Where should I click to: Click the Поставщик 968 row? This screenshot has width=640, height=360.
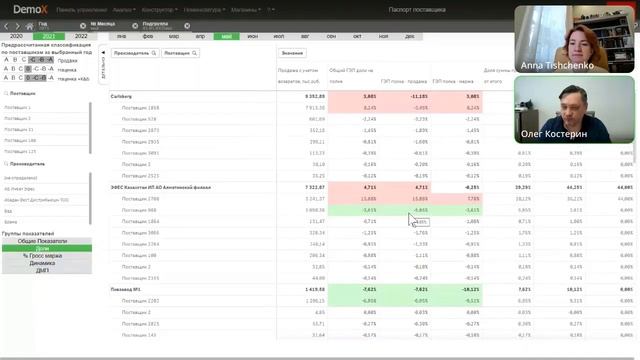click(372, 210)
